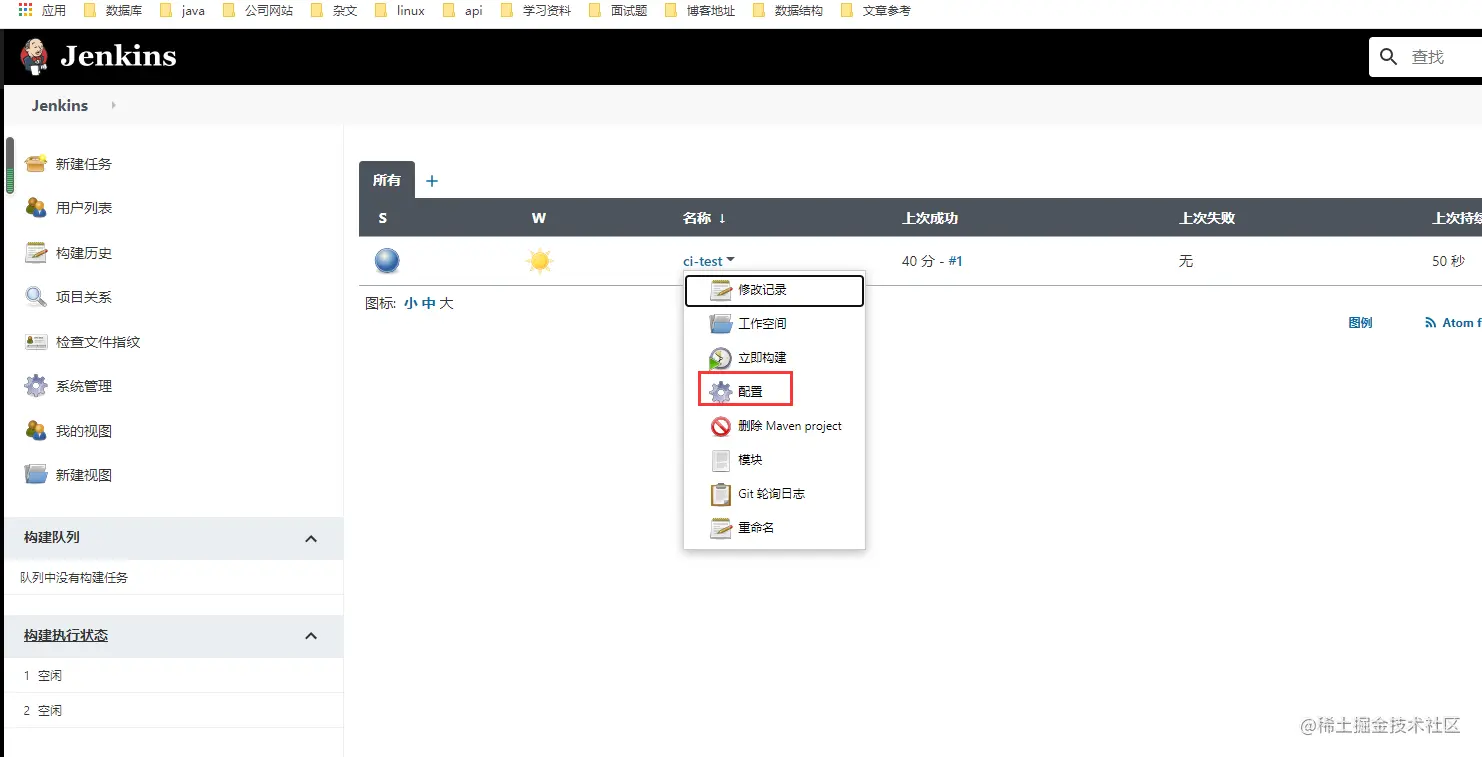Sort by 上次失败 column header

(x=1207, y=218)
